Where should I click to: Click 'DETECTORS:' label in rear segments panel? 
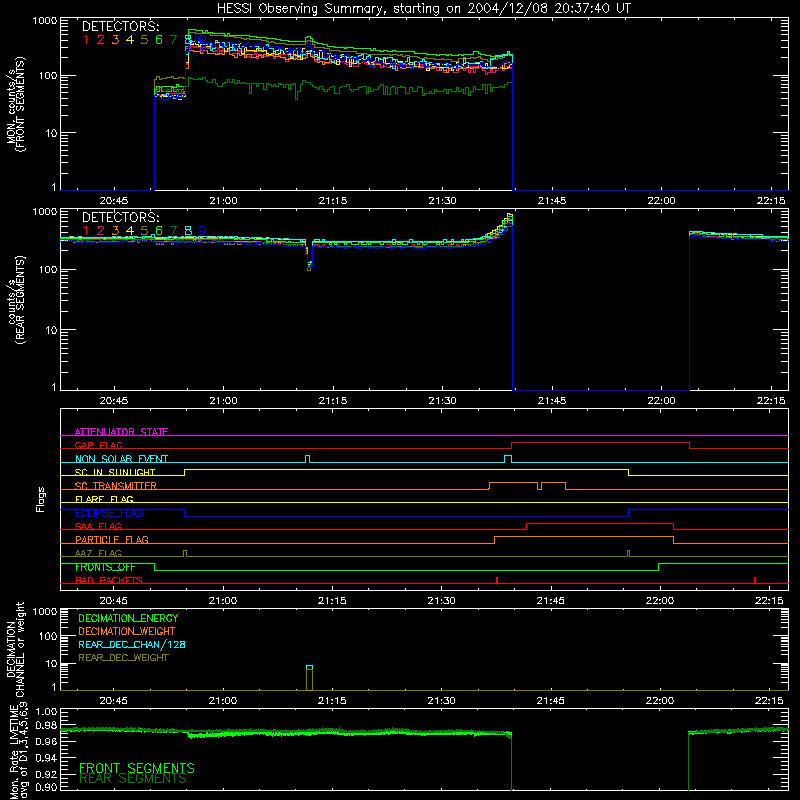(120, 217)
